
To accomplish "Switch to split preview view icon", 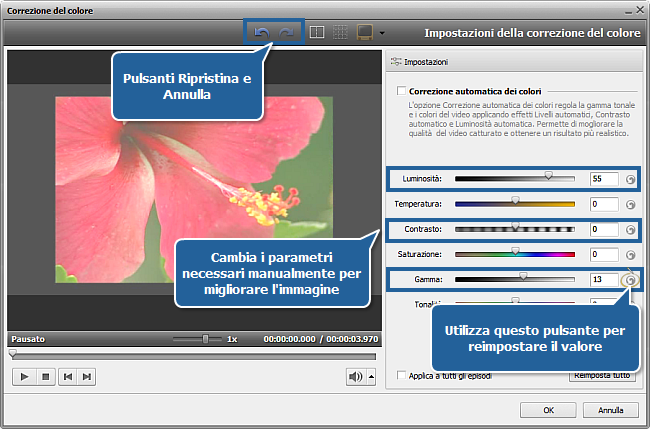I will [x=316, y=33].
